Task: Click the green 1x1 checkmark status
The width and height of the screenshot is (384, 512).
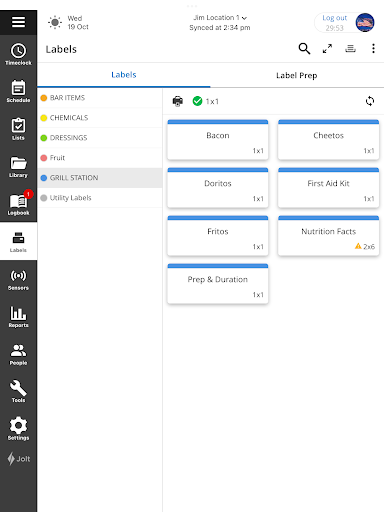Action: coord(206,101)
